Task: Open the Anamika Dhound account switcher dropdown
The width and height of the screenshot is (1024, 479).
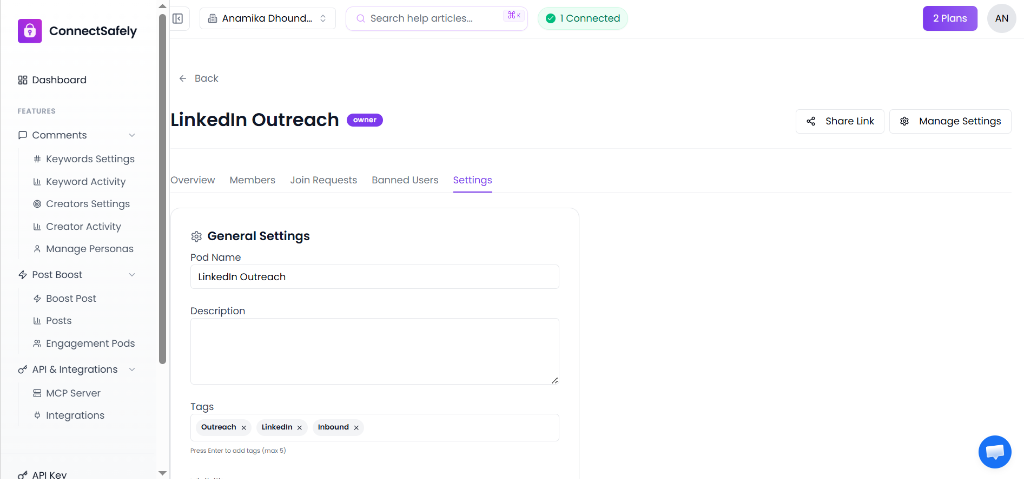Action: point(267,18)
